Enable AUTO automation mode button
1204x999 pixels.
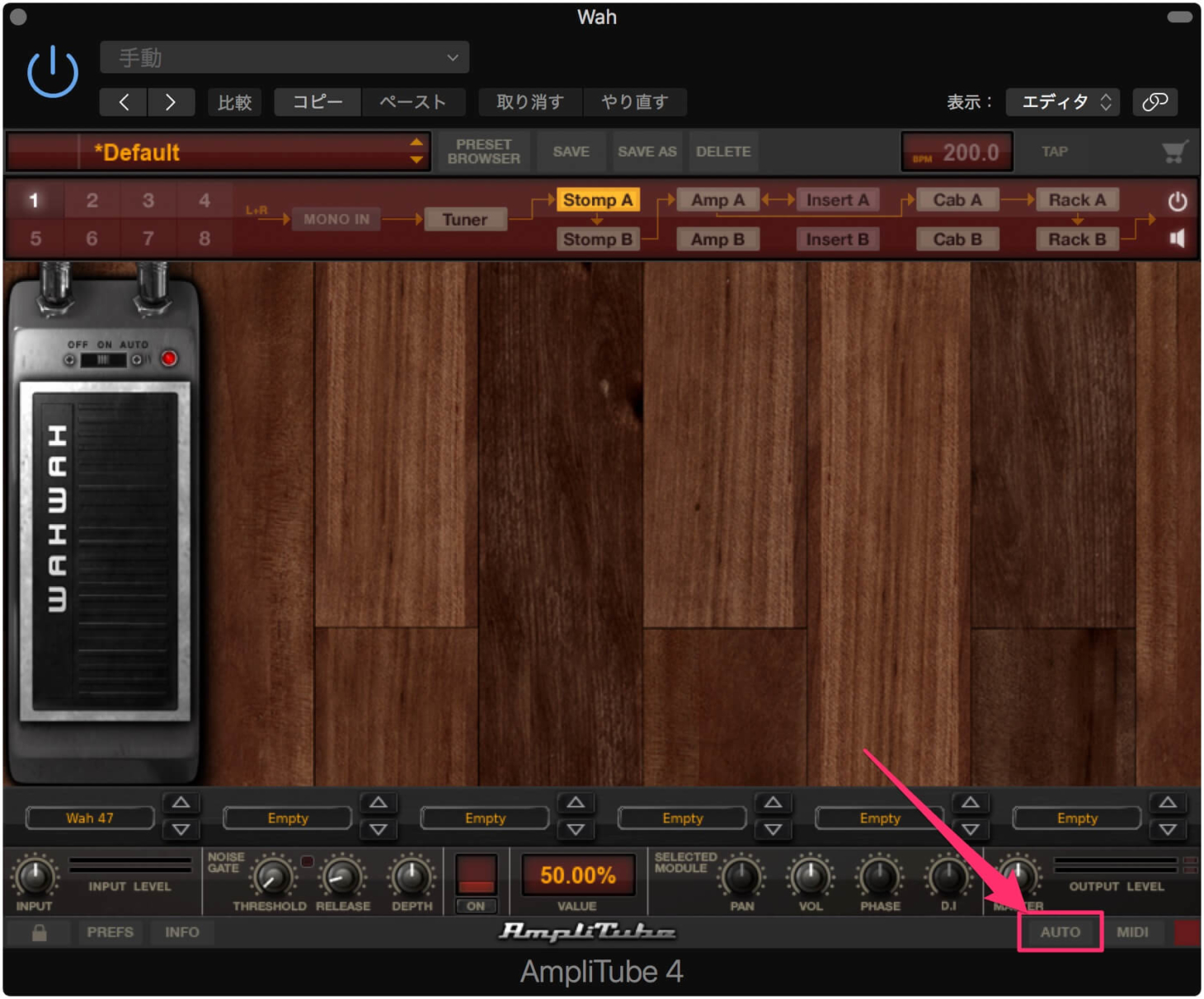[1060, 932]
